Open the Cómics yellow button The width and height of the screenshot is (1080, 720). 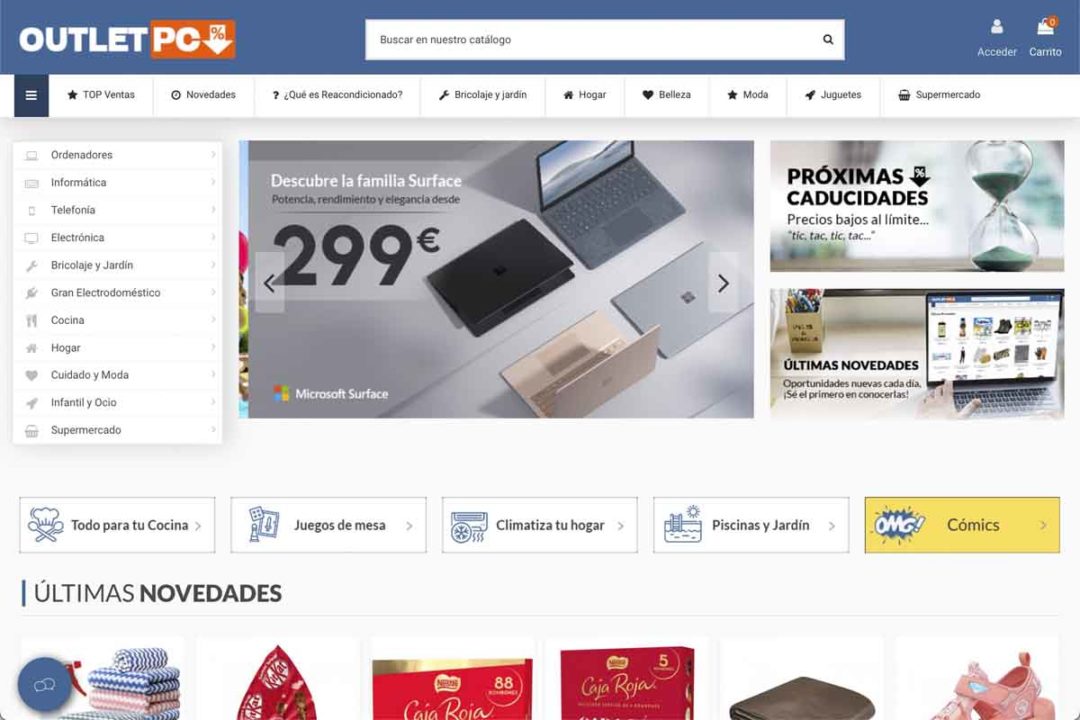962,525
